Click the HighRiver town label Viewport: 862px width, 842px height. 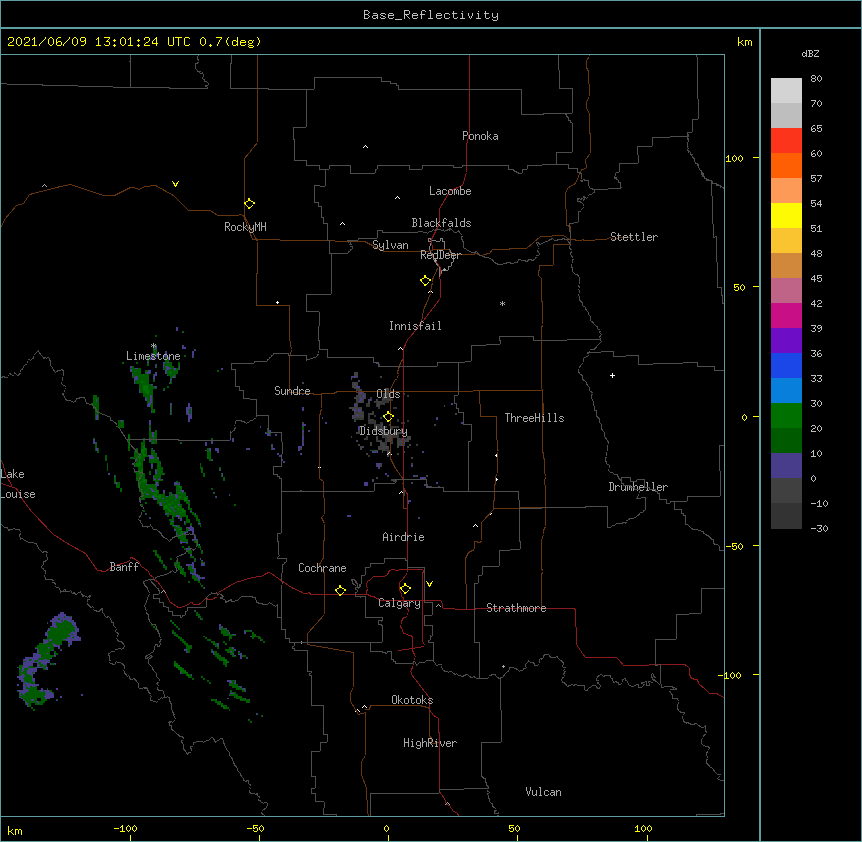430,743
